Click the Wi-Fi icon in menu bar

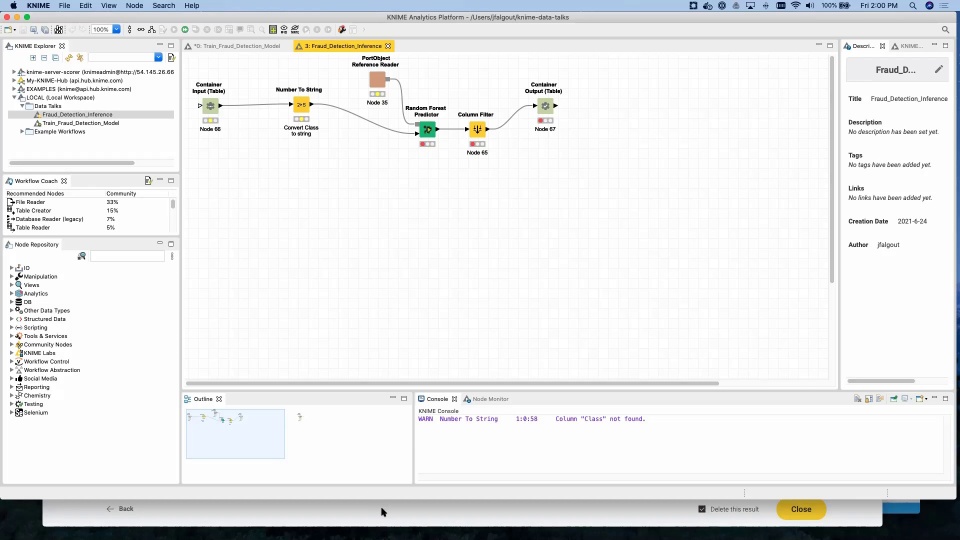point(795,6)
